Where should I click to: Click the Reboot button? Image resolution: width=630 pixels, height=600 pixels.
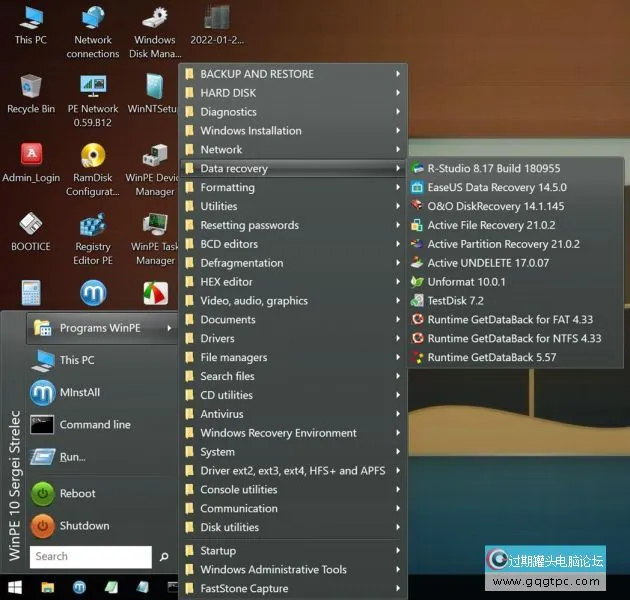pyautogui.click(x=76, y=493)
